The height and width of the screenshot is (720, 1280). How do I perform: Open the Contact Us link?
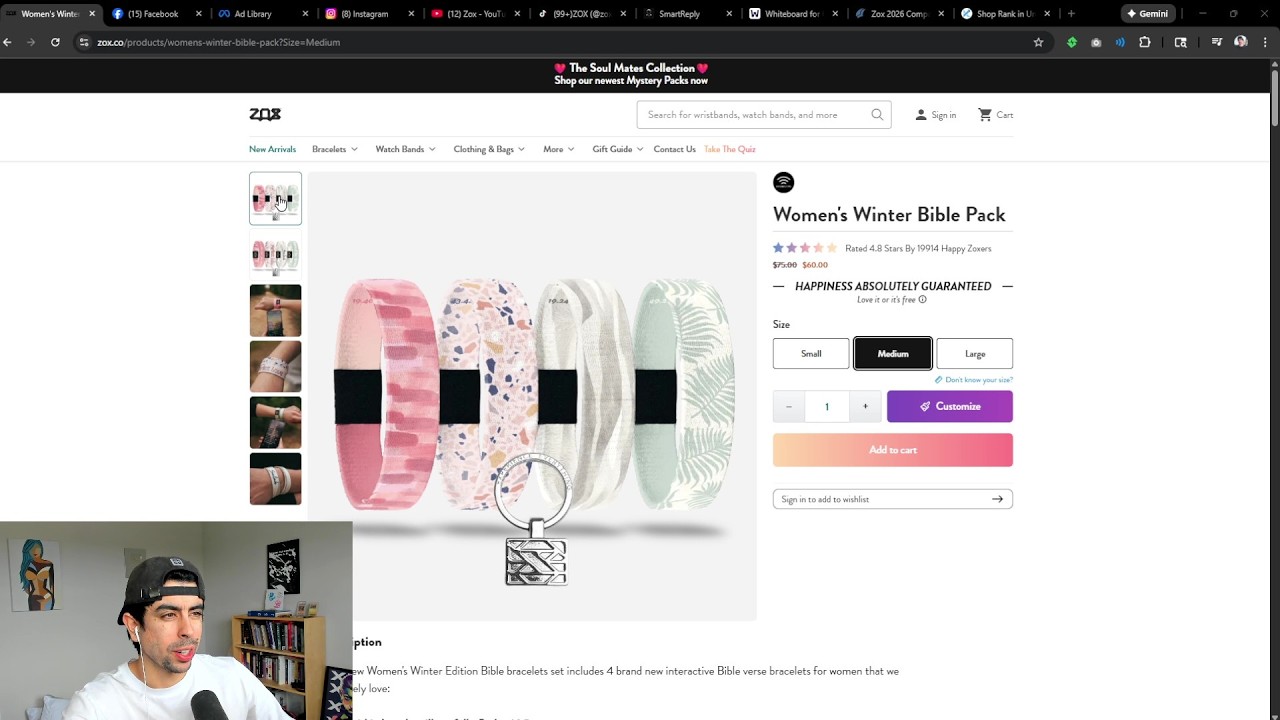[674, 149]
